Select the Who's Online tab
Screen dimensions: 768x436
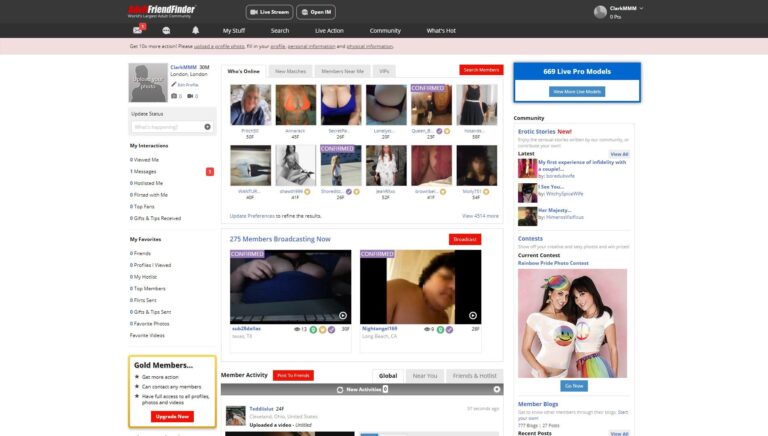[x=243, y=72]
